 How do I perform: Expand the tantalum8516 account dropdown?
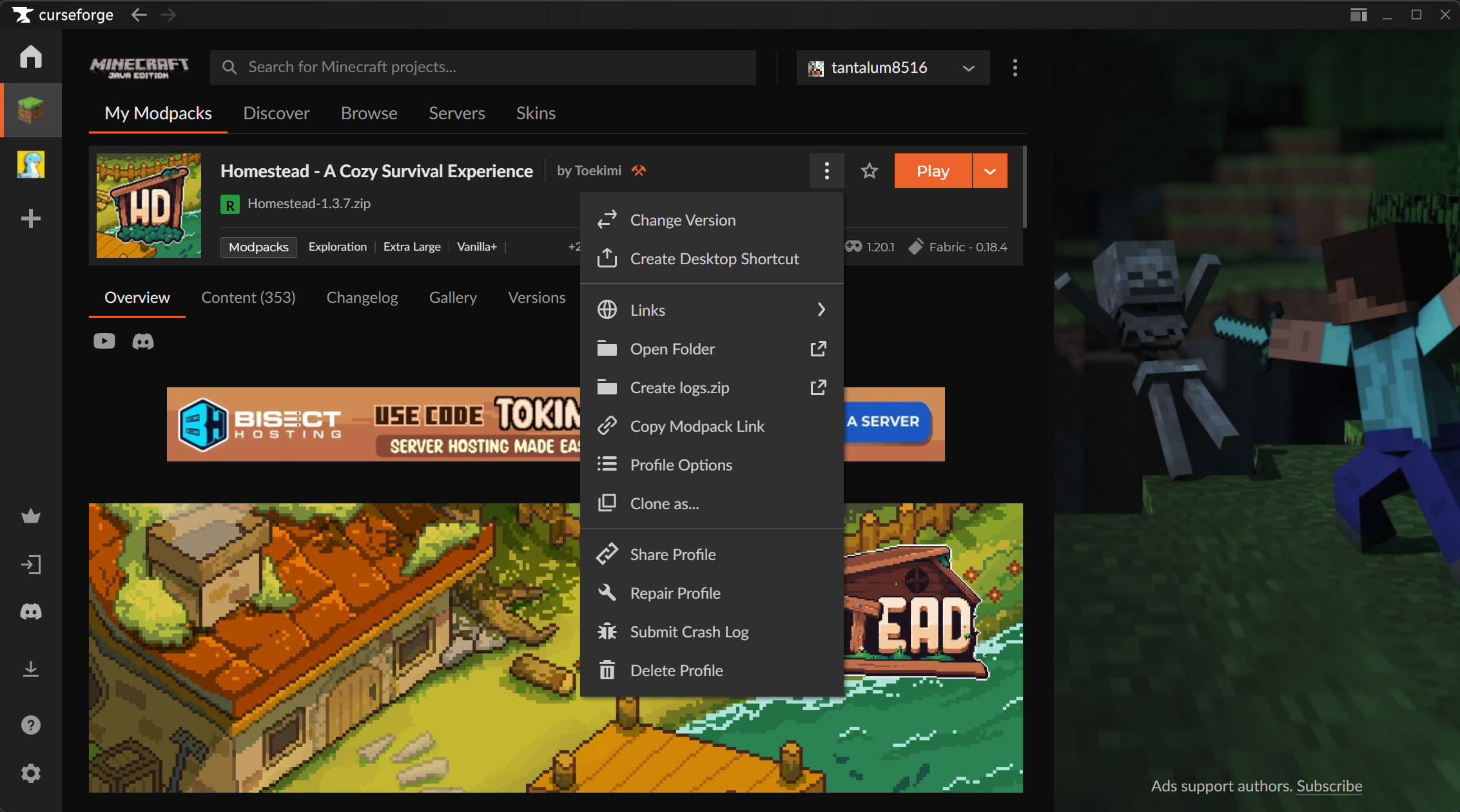click(893, 68)
